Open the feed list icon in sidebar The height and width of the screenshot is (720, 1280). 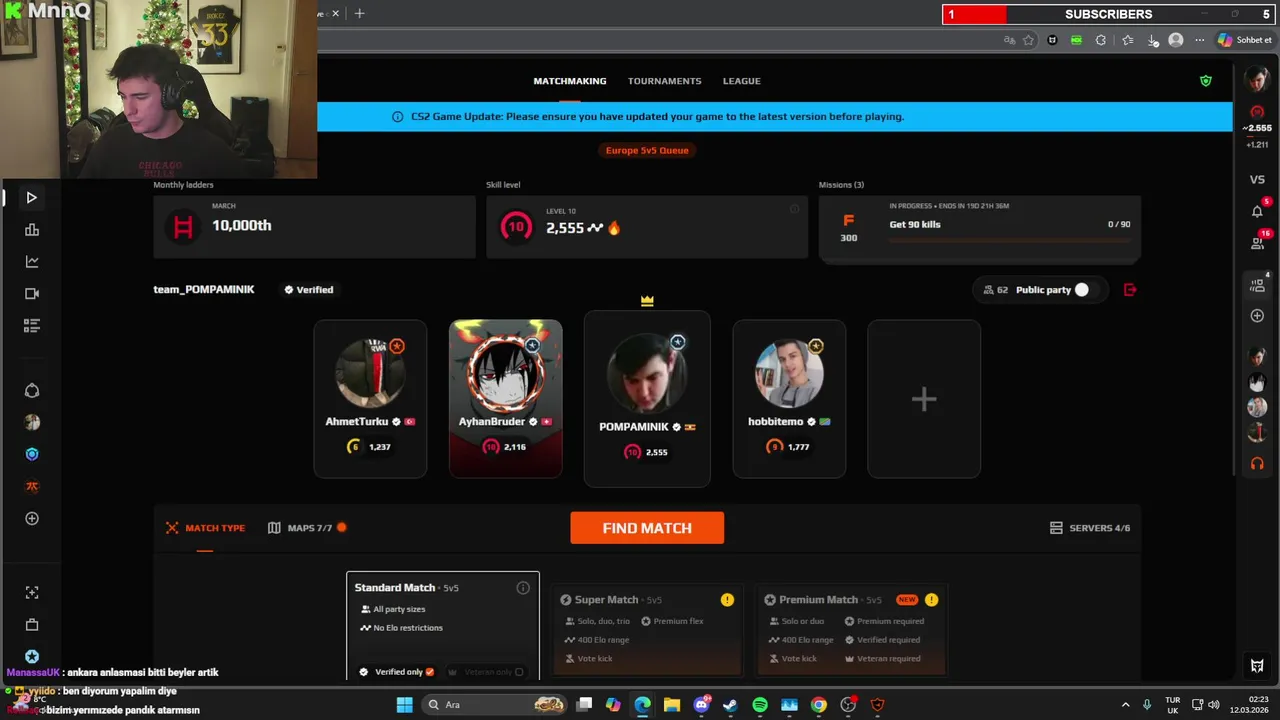32,326
